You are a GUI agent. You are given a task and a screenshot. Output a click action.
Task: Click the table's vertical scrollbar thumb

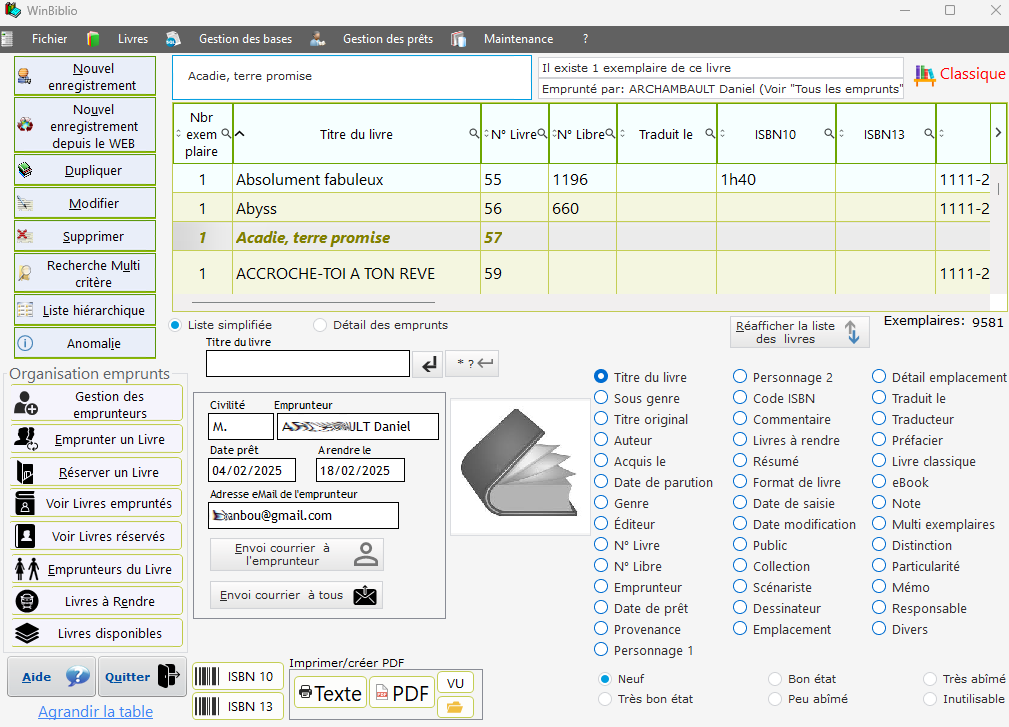(998, 189)
